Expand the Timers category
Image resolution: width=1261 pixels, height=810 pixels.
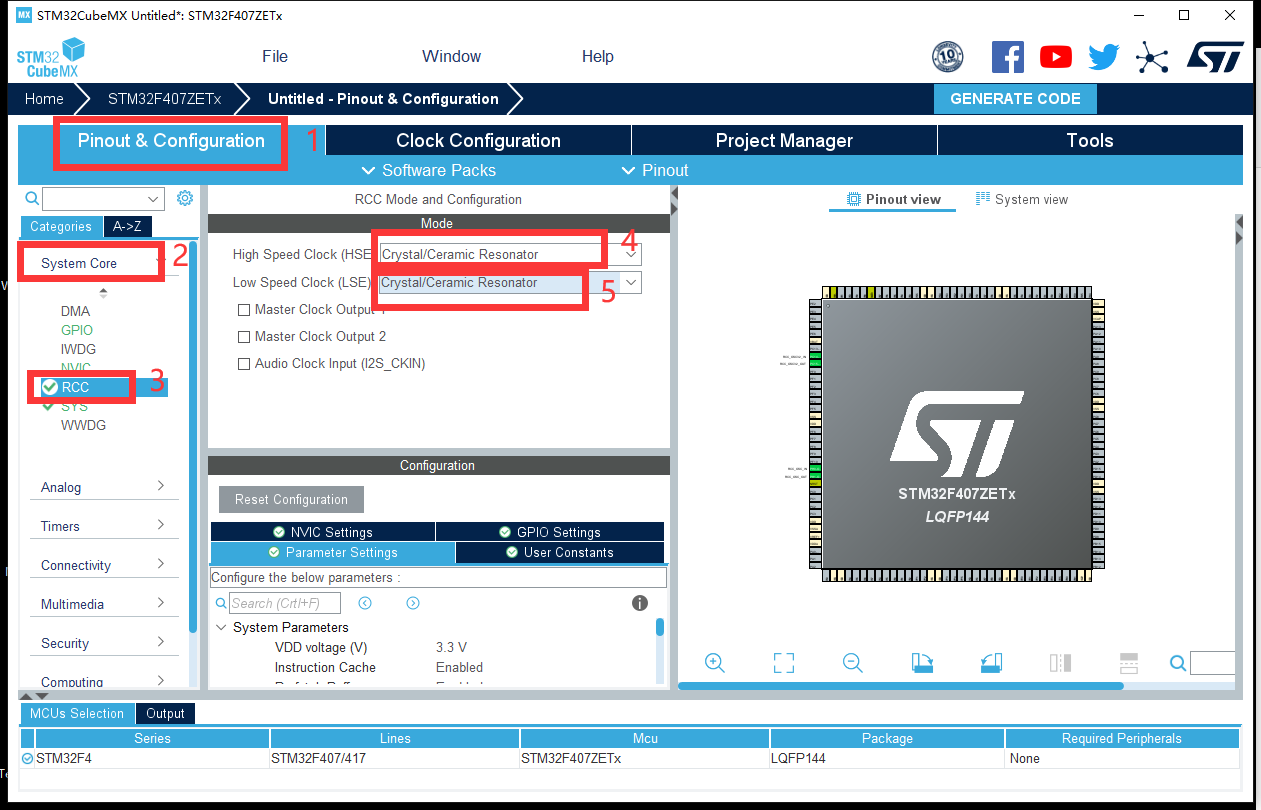pos(104,526)
